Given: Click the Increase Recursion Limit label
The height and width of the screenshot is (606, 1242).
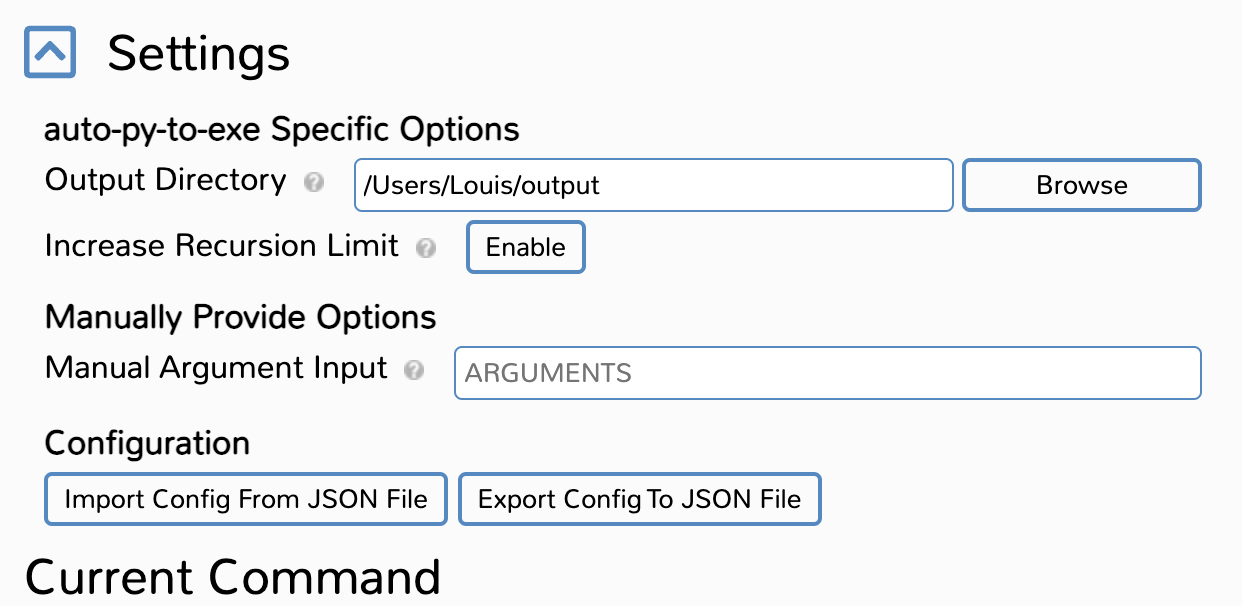Looking at the screenshot, I should pos(222,246).
